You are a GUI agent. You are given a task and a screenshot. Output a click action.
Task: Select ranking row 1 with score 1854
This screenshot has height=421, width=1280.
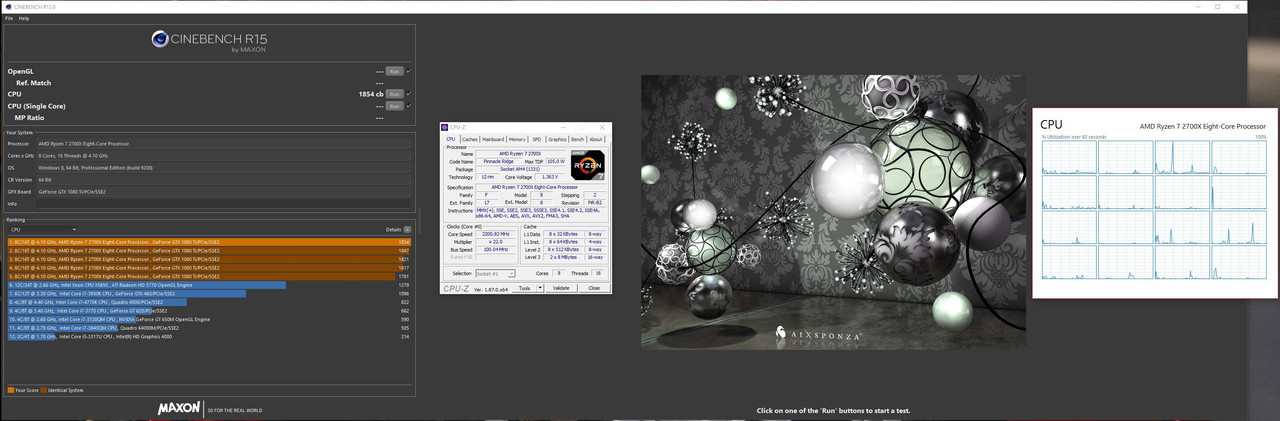(209, 242)
